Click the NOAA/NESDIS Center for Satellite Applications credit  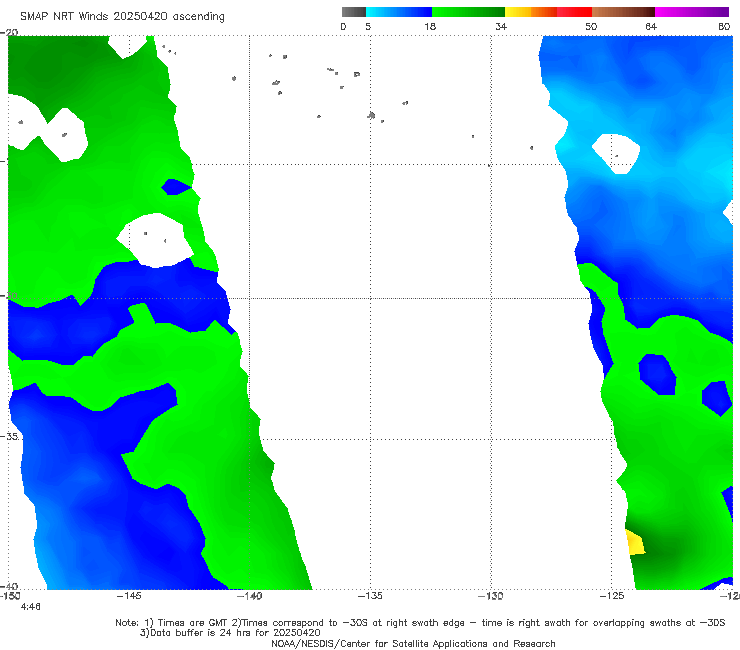pyautogui.click(x=413, y=643)
